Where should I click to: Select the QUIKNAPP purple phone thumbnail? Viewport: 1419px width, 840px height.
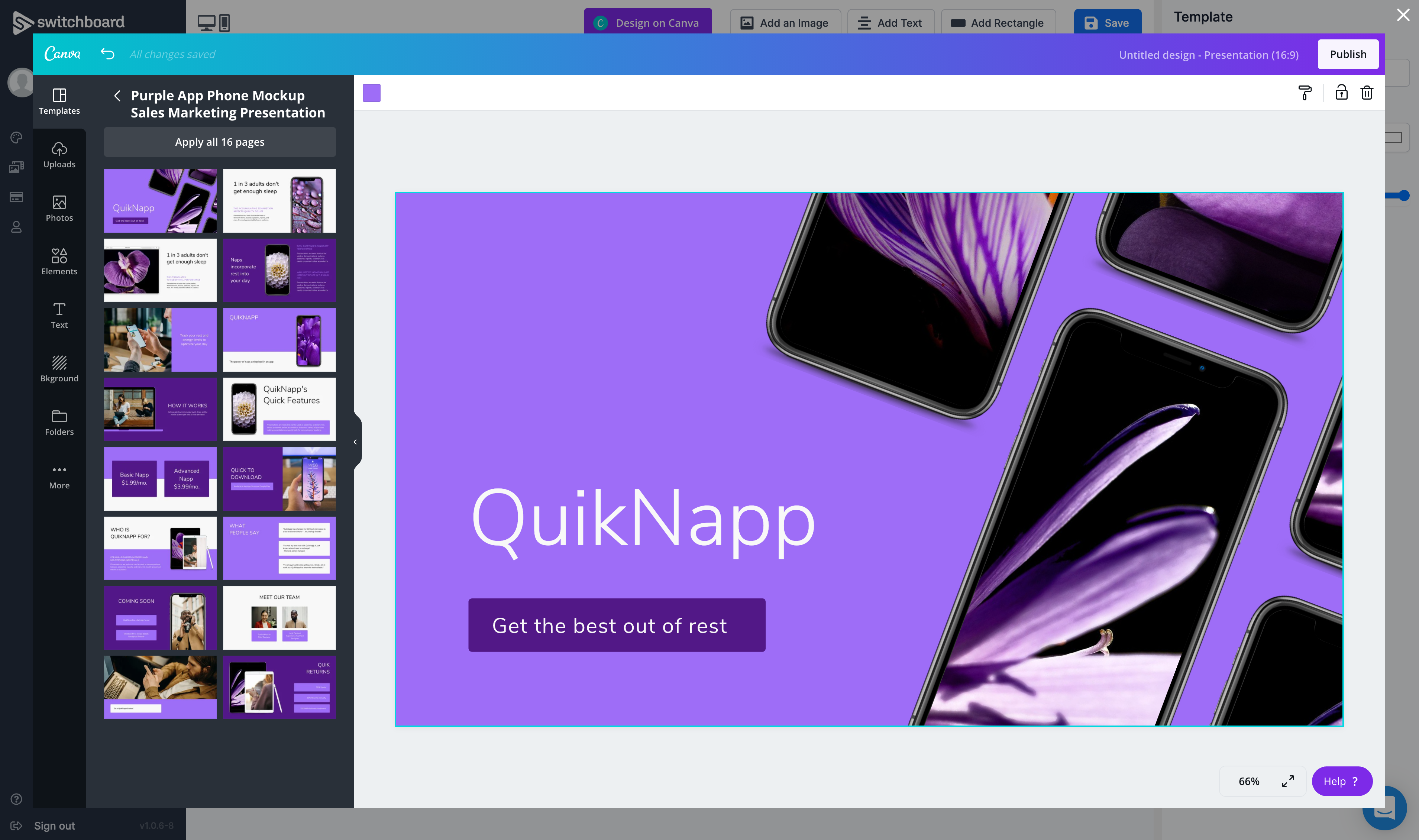[279, 340]
